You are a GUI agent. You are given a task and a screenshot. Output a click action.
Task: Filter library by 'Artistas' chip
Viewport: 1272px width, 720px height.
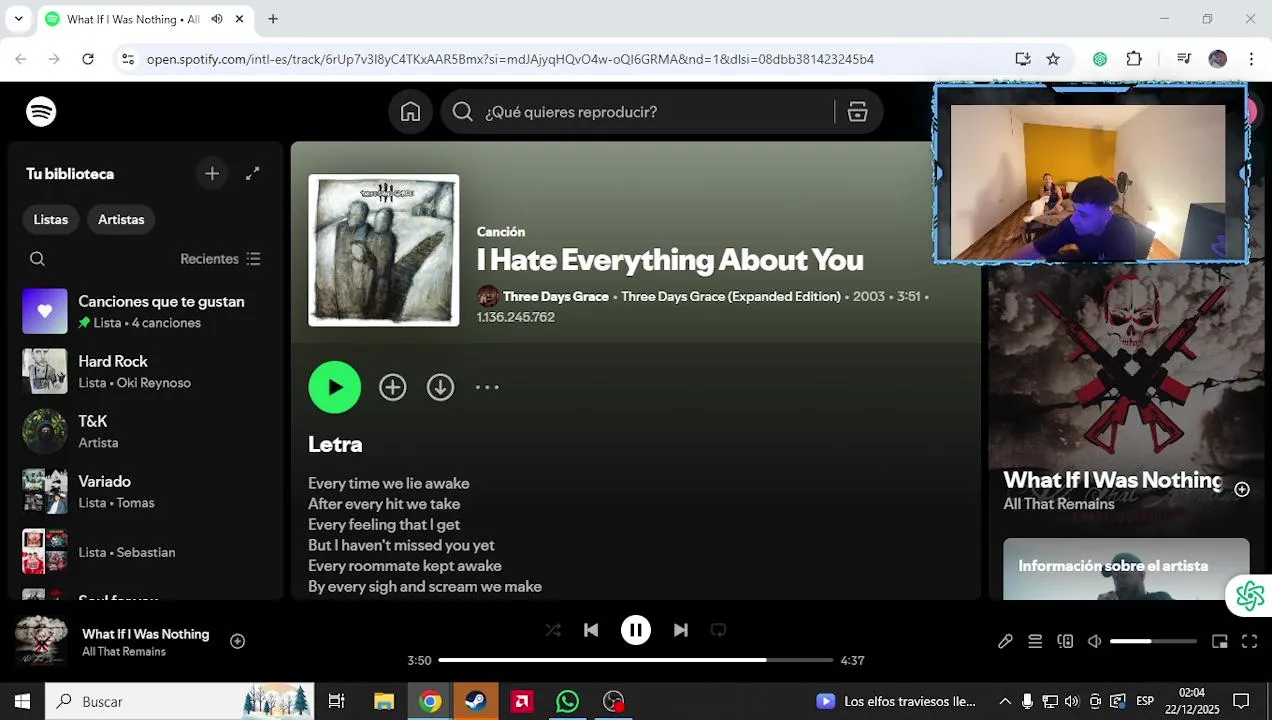pyautogui.click(x=121, y=220)
